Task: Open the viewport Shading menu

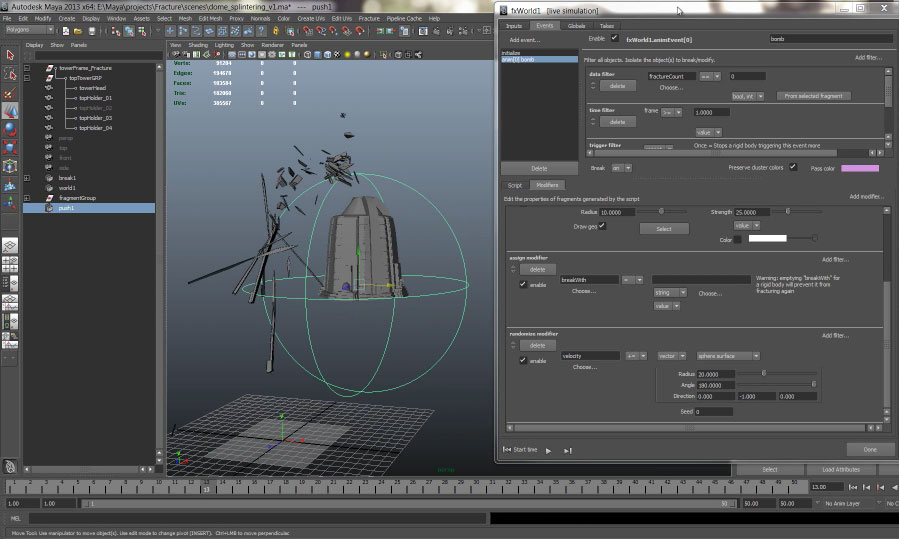Action: click(x=198, y=45)
